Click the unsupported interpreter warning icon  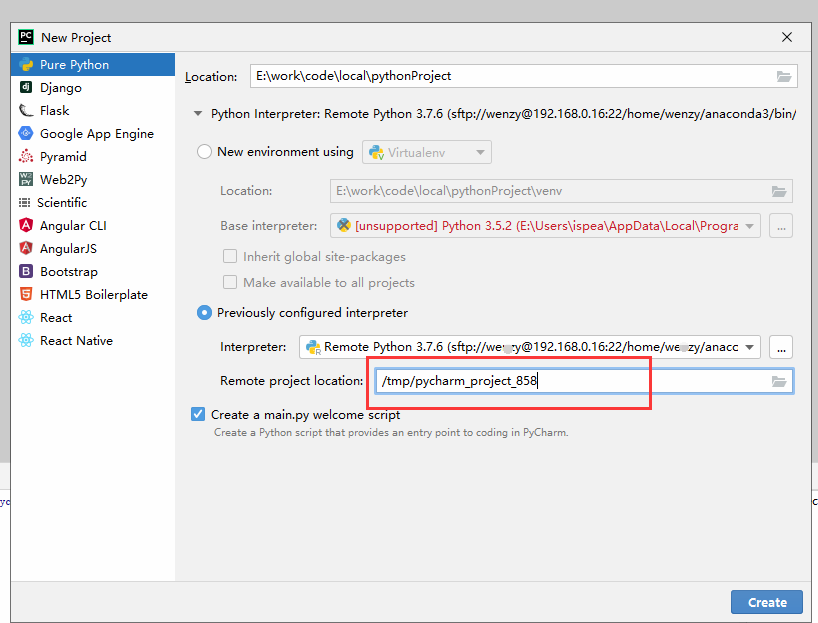click(344, 225)
